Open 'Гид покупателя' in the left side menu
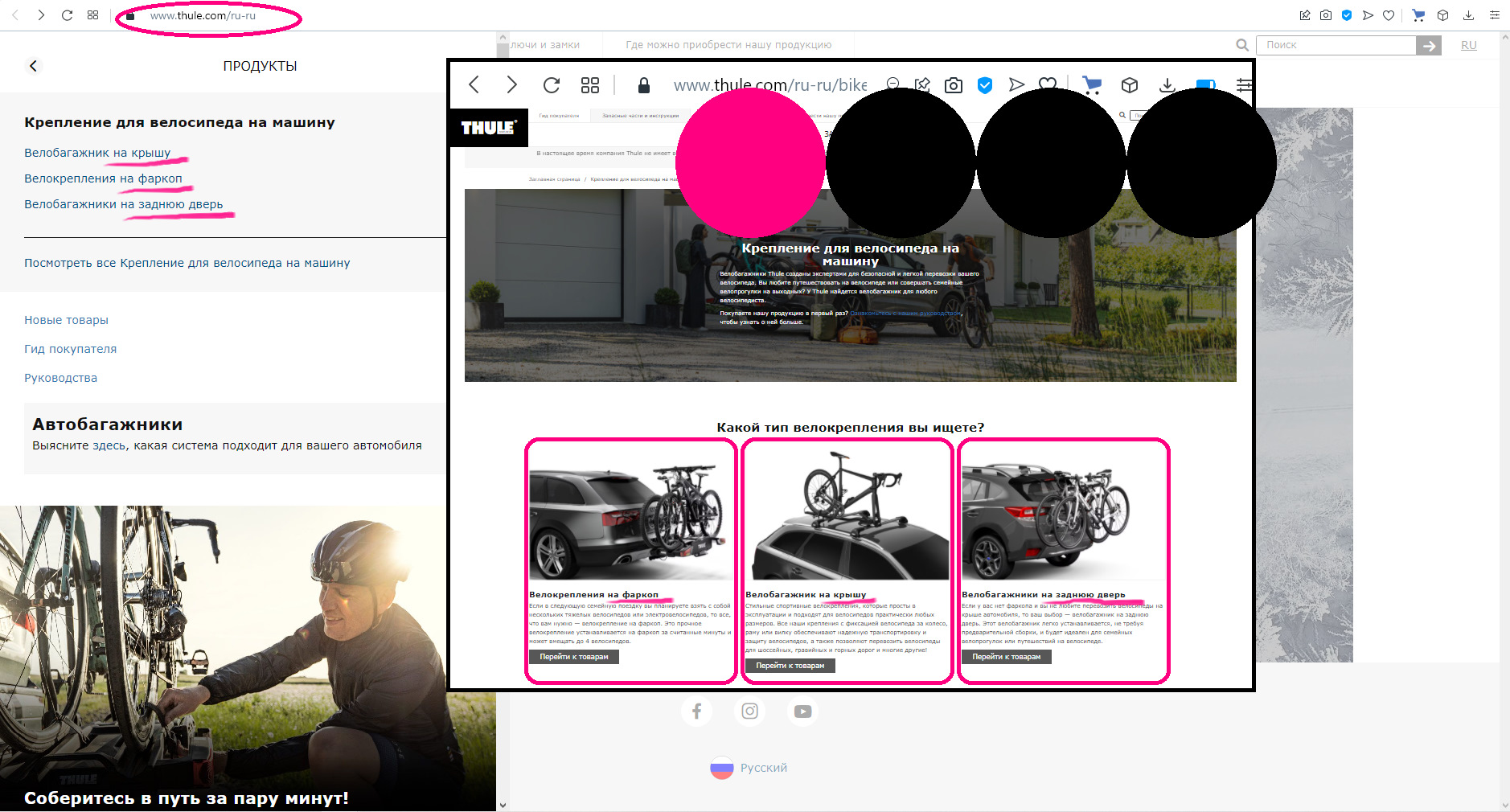 coord(70,349)
